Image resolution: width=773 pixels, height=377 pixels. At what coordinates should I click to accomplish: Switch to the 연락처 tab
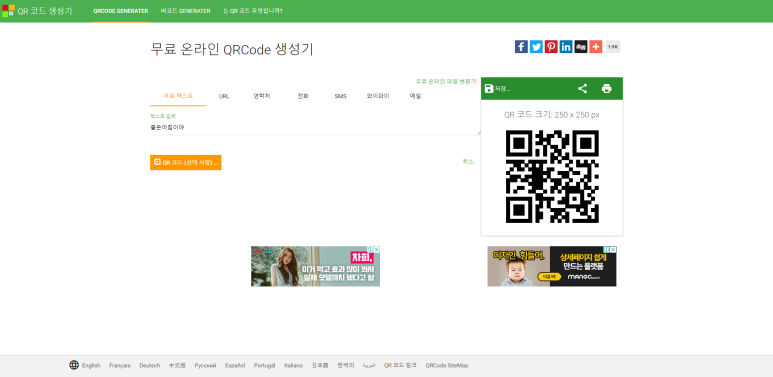click(262, 96)
